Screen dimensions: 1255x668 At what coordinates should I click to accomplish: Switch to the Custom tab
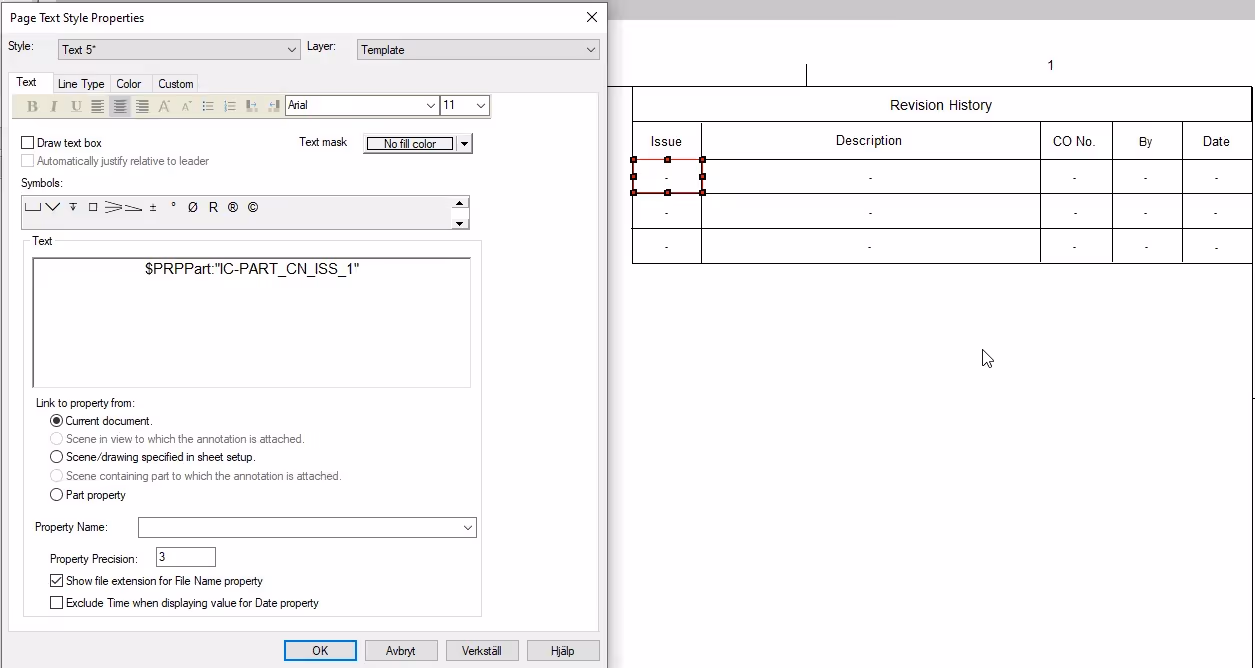pyautogui.click(x=175, y=83)
